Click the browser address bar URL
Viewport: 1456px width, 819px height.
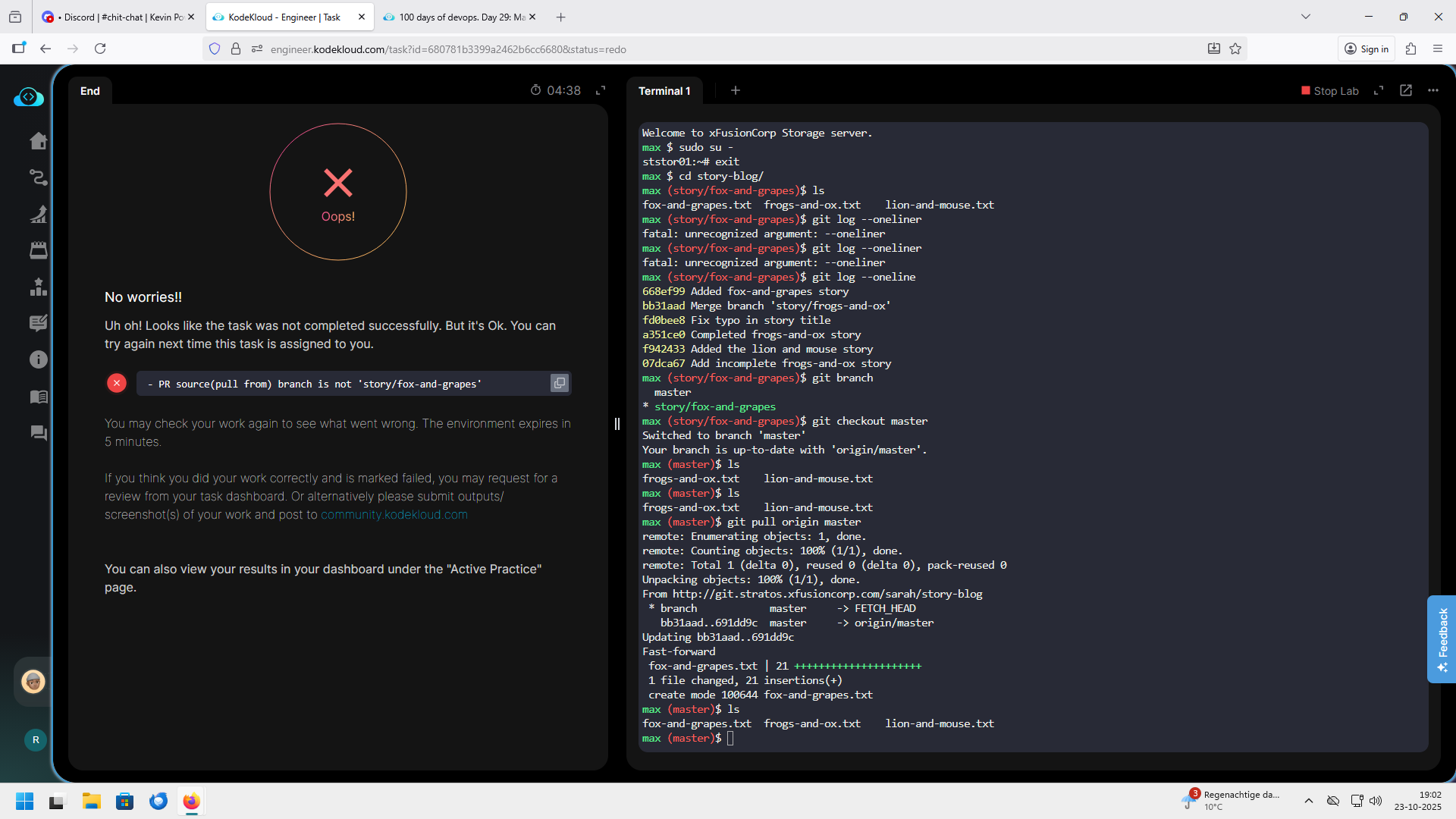pyautogui.click(x=447, y=49)
